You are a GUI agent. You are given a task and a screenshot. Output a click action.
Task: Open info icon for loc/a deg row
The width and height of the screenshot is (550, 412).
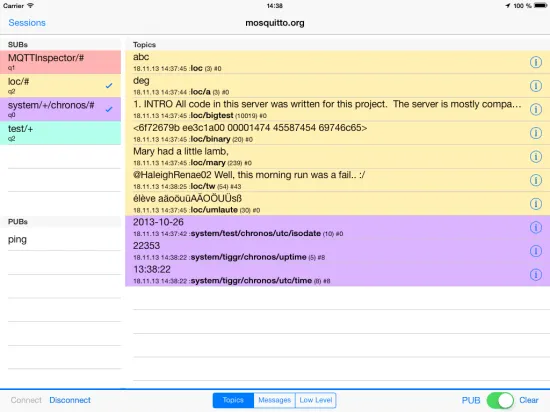pyautogui.click(x=536, y=86)
